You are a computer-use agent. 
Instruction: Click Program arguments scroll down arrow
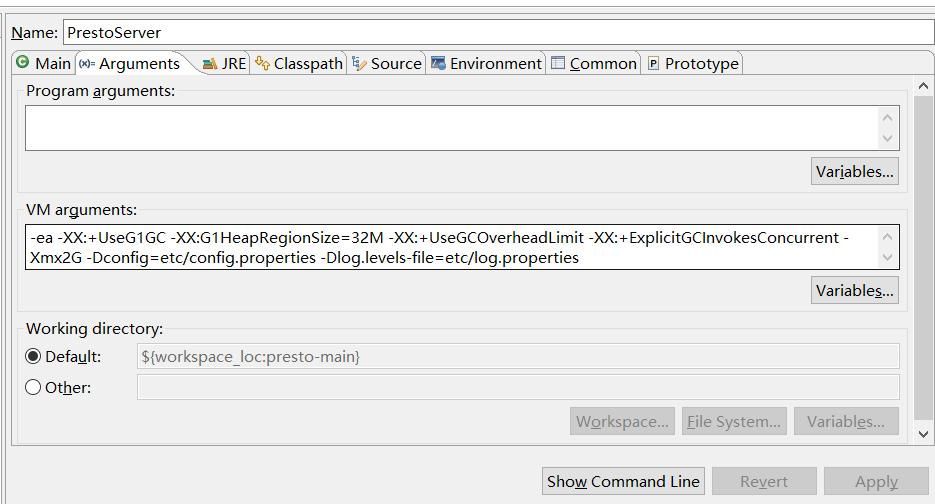point(887,138)
